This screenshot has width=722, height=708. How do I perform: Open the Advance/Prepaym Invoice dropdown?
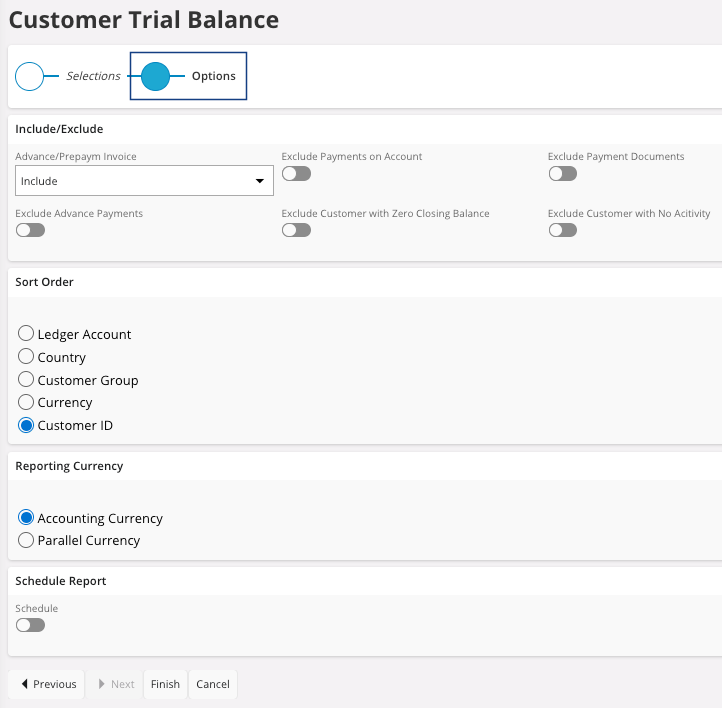[x=145, y=181]
